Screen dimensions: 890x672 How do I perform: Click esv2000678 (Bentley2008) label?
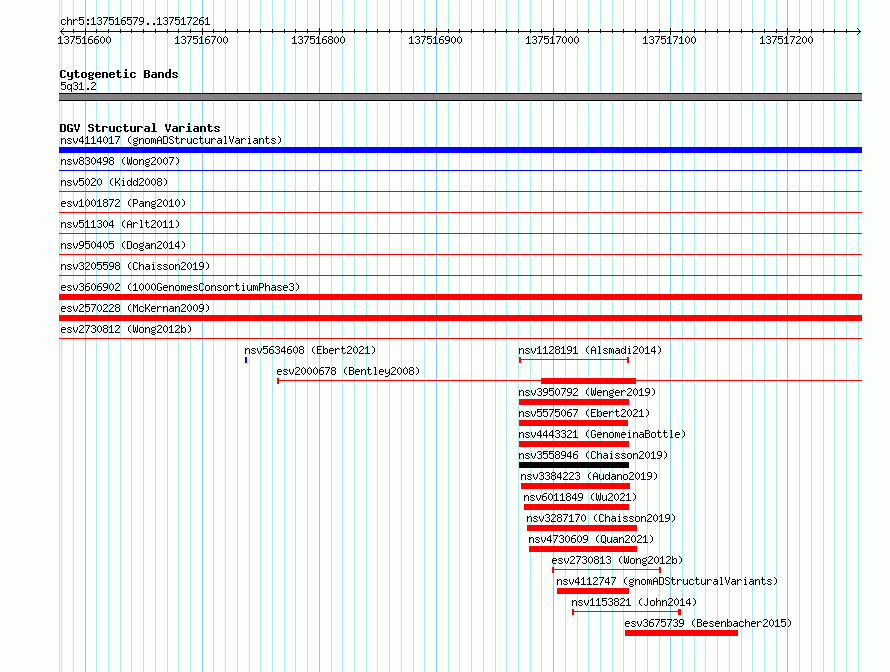point(348,371)
